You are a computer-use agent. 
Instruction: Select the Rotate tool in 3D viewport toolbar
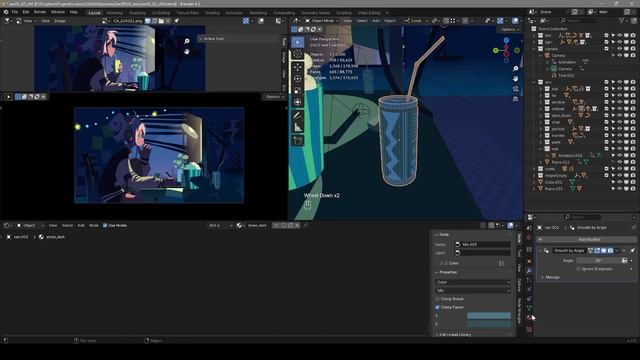[x=298, y=78]
